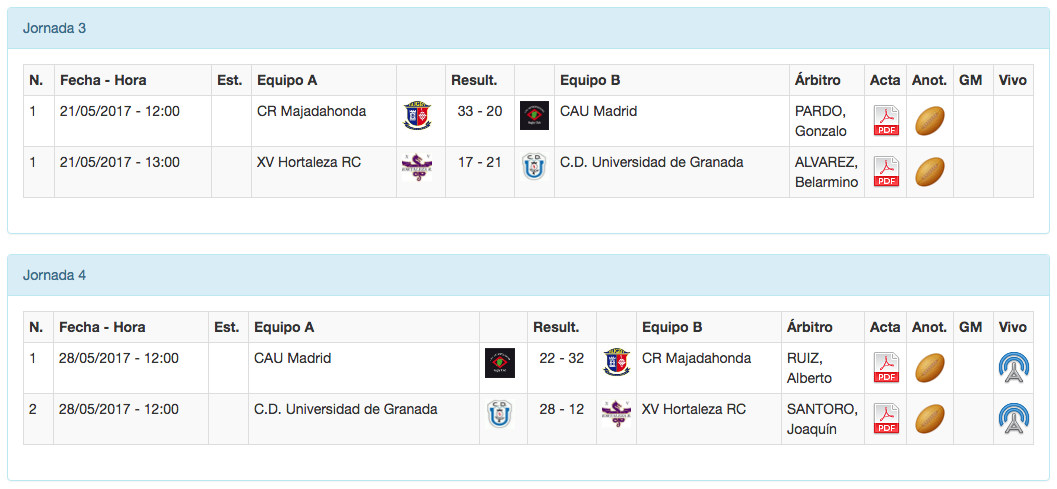Click rugby ball annotations for PARDO's match
The width and height of the screenshot is (1057, 489).
[x=930, y=121]
